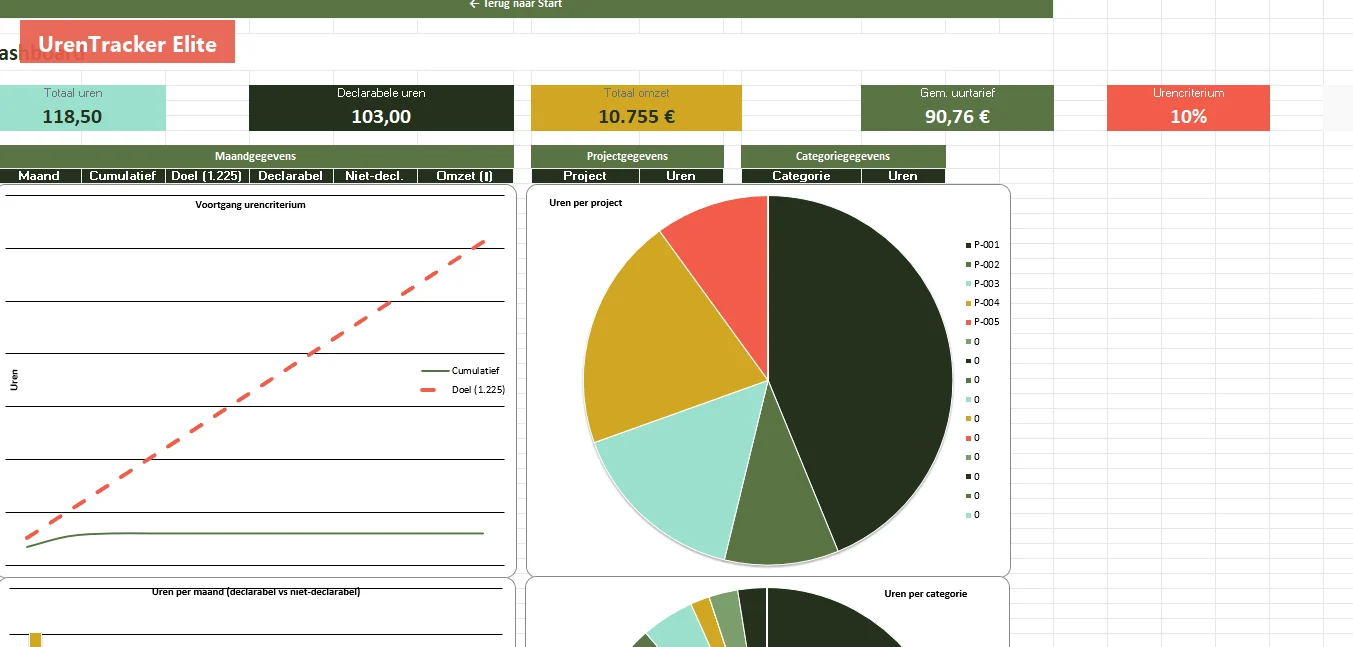Click the vertical 'Uren' axis label
The width and height of the screenshot is (1353, 647).
click(x=14, y=380)
